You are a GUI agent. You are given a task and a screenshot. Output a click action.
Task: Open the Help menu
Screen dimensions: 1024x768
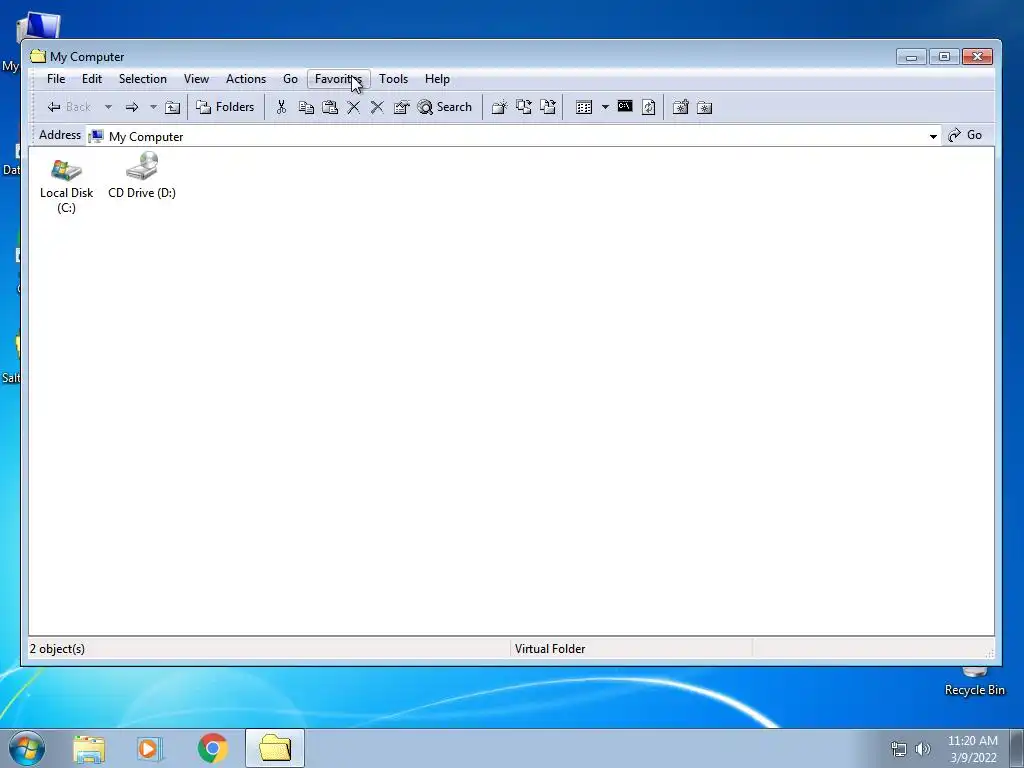(438, 79)
